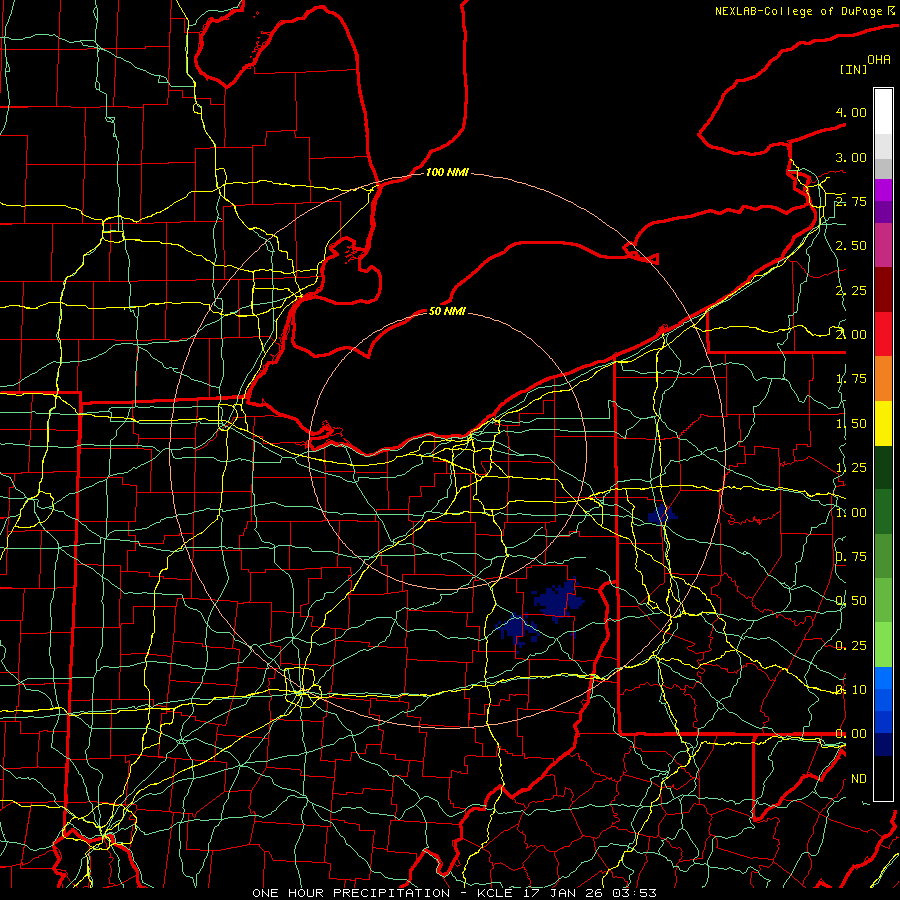Select the ND legend label
Viewport: 900px width, 900px height.
tap(859, 779)
